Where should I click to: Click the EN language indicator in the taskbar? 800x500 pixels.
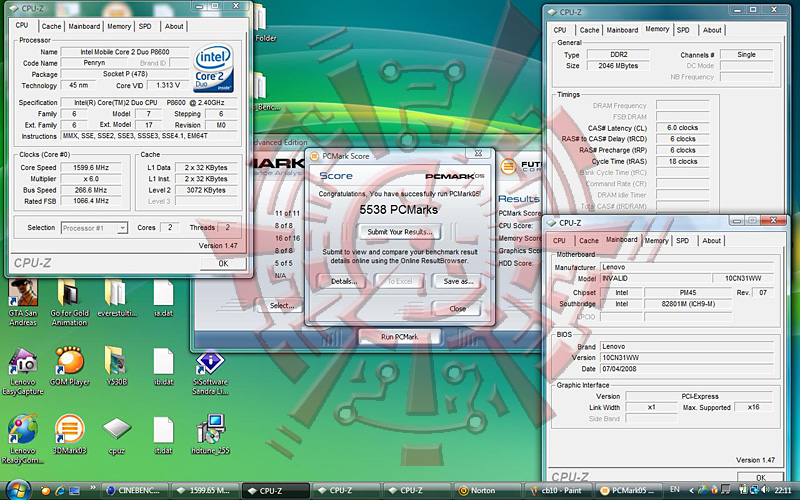coord(674,489)
